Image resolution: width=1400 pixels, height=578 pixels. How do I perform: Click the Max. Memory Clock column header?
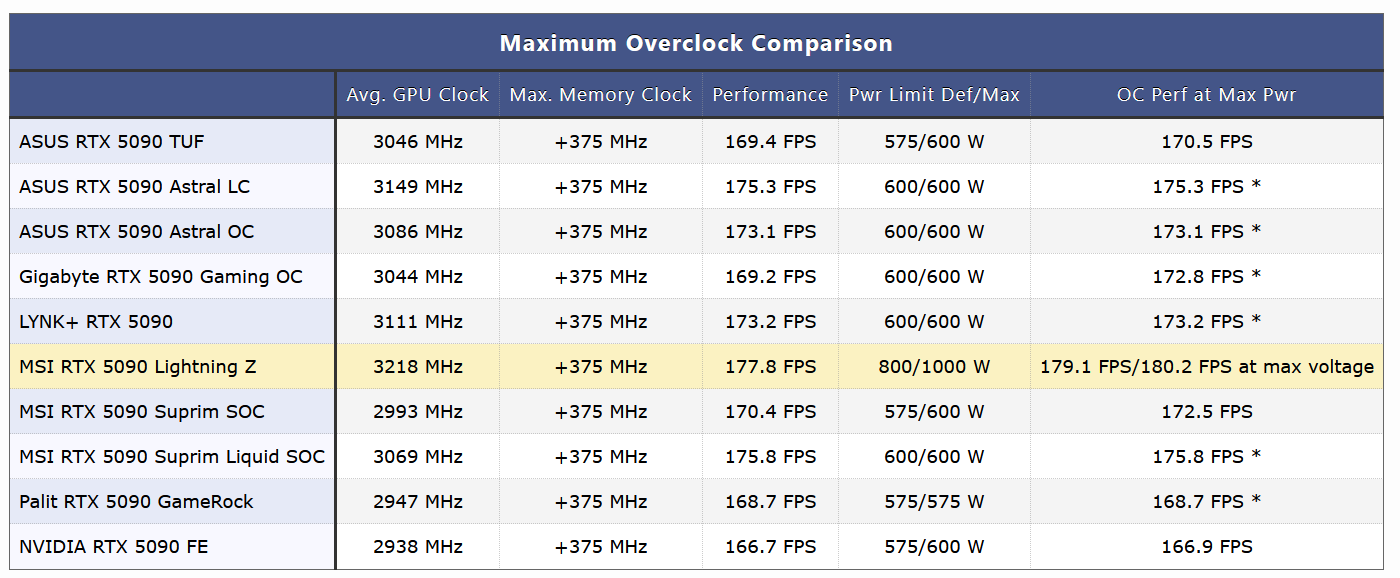(x=600, y=95)
